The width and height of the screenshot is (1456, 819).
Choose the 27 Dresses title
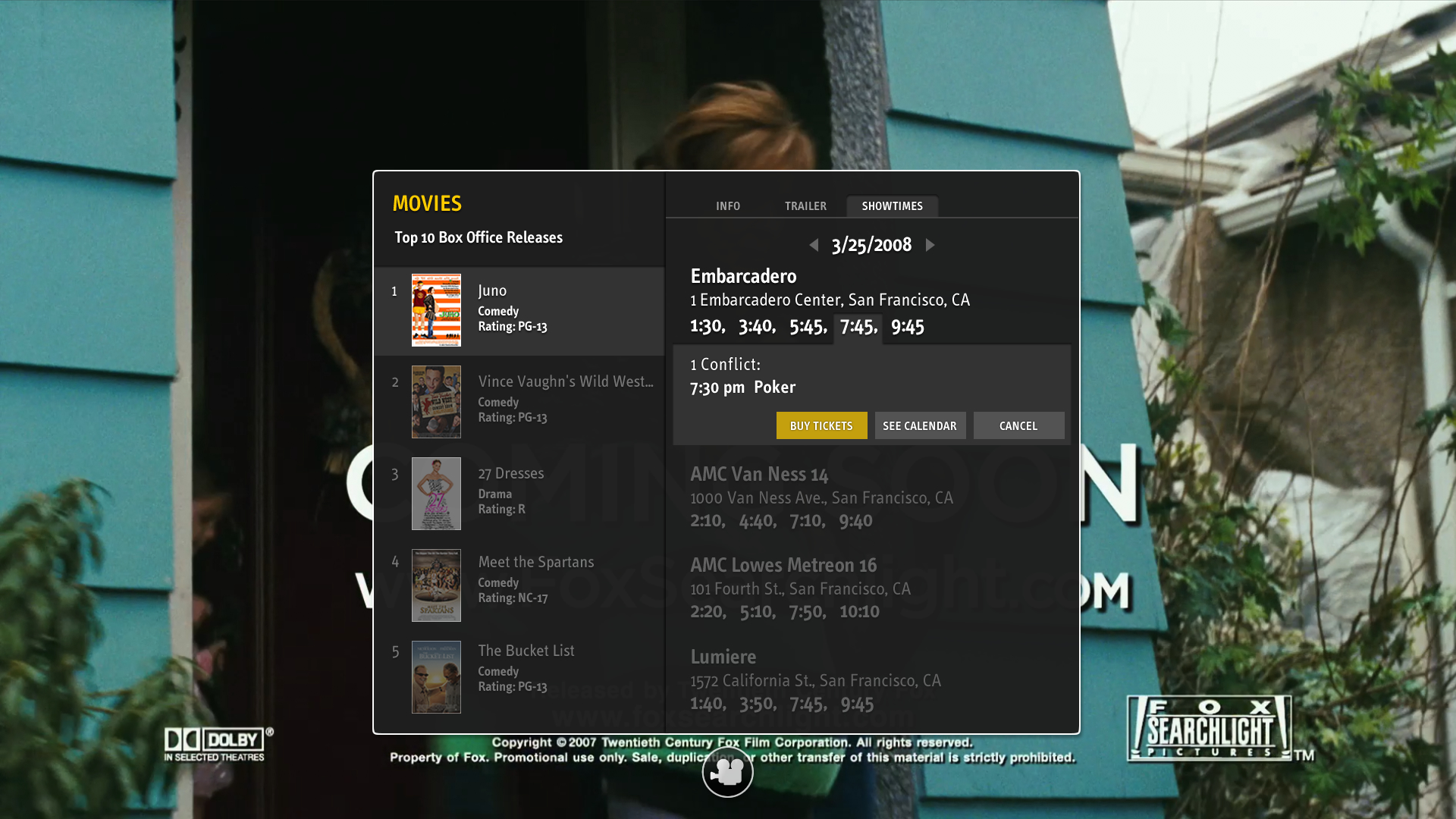(511, 473)
